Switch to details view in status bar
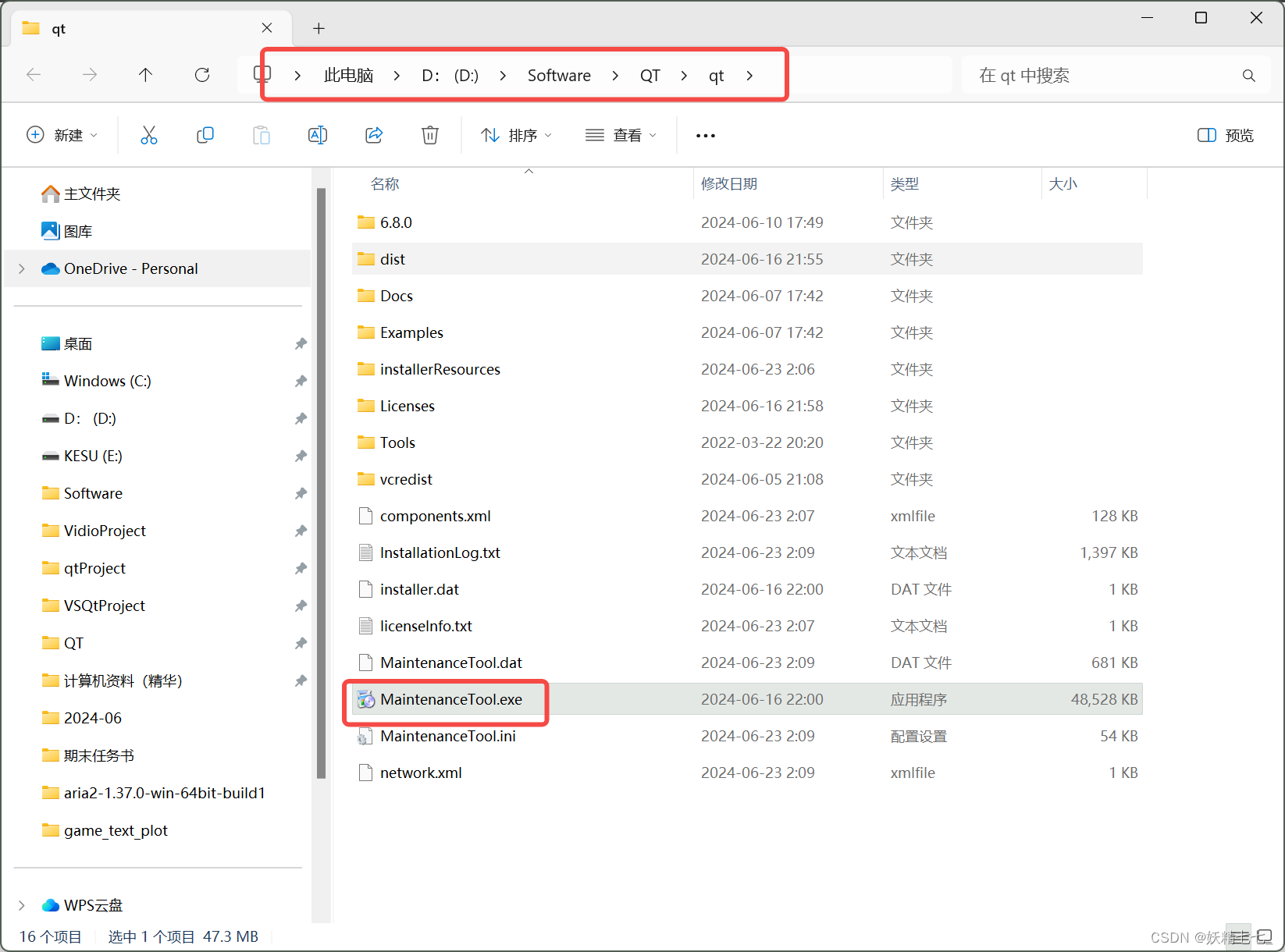This screenshot has width=1285, height=952. pos(1238,936)
